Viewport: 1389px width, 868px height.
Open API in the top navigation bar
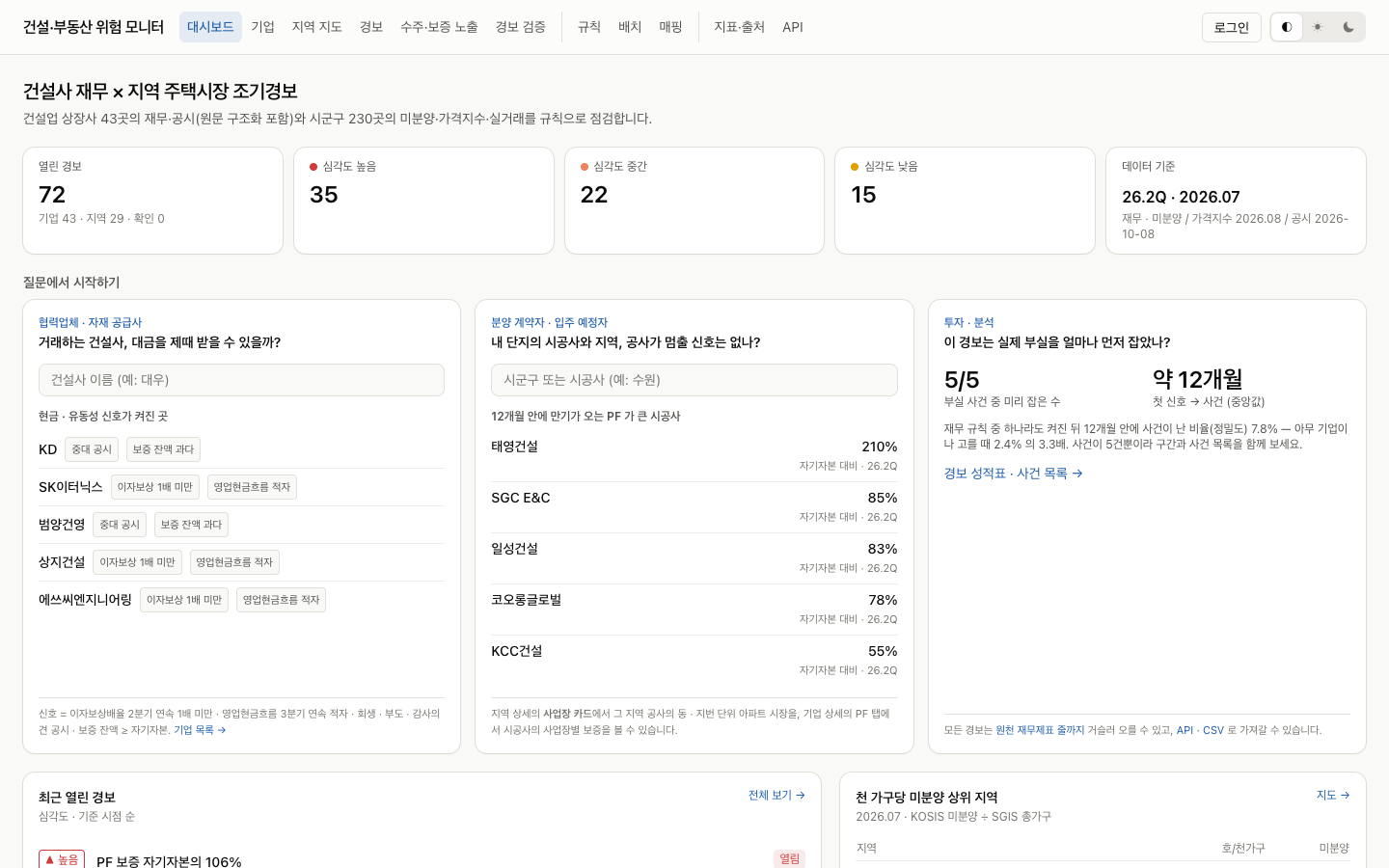pyautogui.click(x=793, y=27)
